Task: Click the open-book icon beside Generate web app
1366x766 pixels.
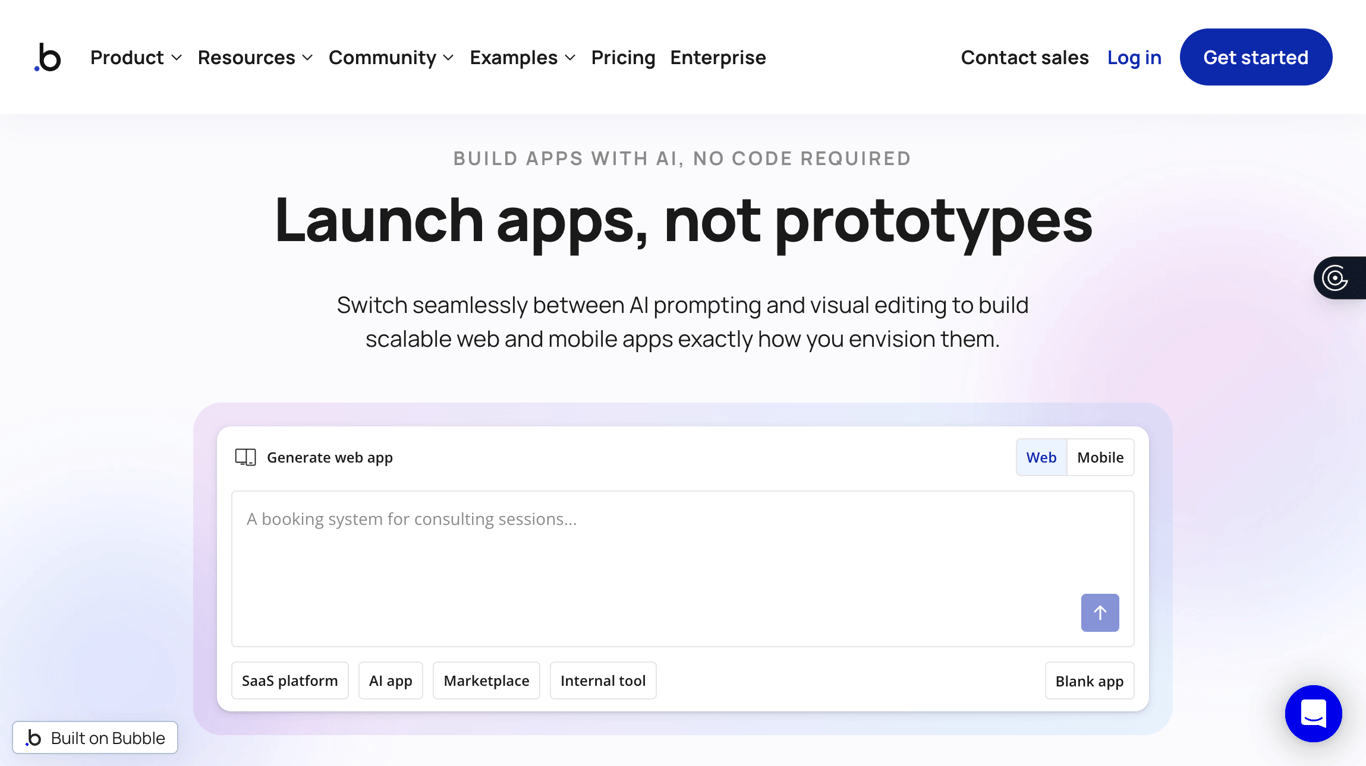Action: [x=245, y=456]
